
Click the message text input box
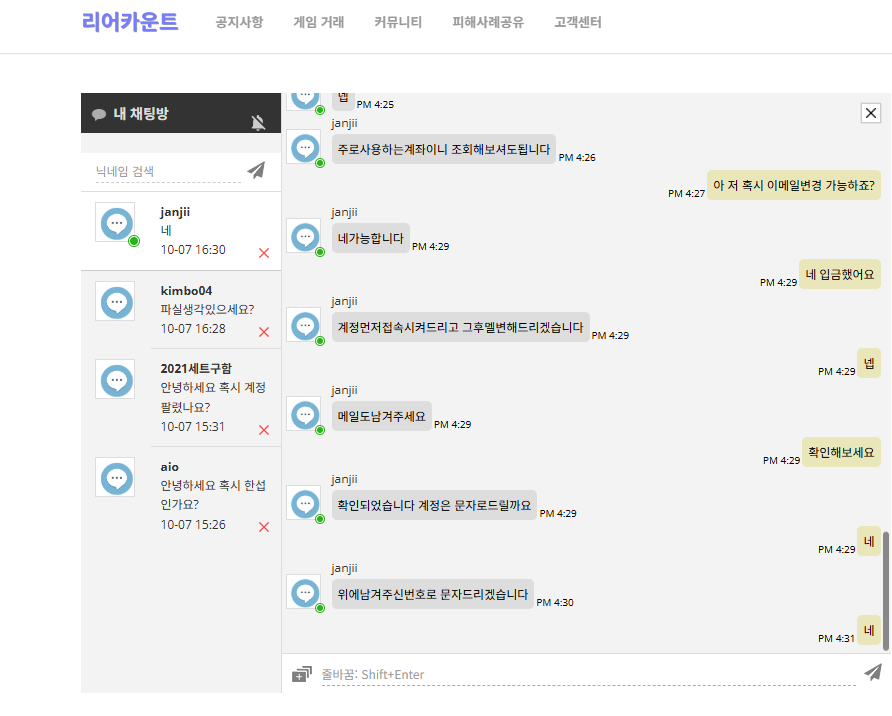pos(587,674)
